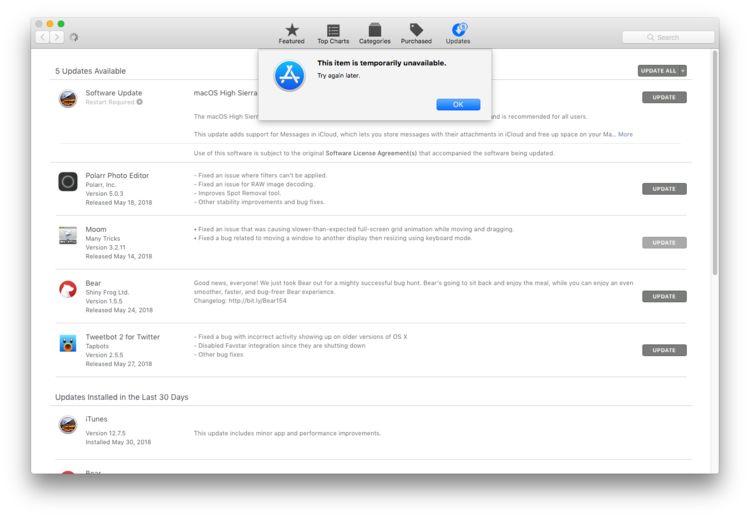
Task: Open the Update All dropdown arrow
Action: click(683, 71)
